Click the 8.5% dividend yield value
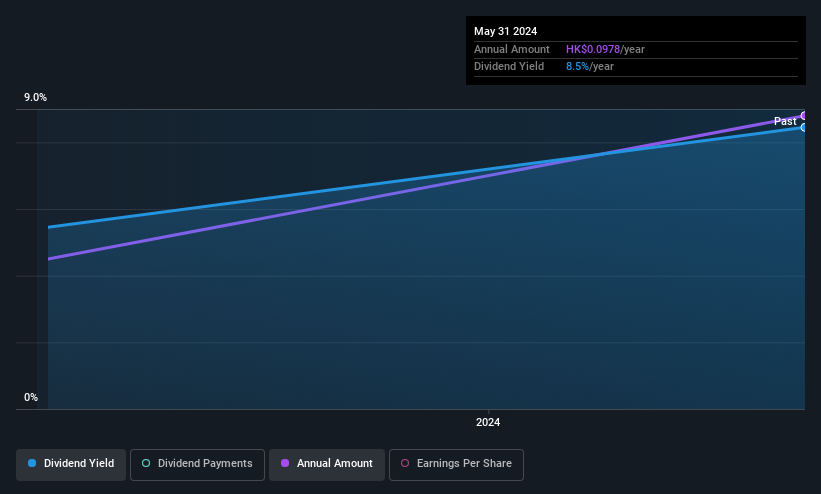This screenshot has width=821, height=494. (x=577, y=67)
